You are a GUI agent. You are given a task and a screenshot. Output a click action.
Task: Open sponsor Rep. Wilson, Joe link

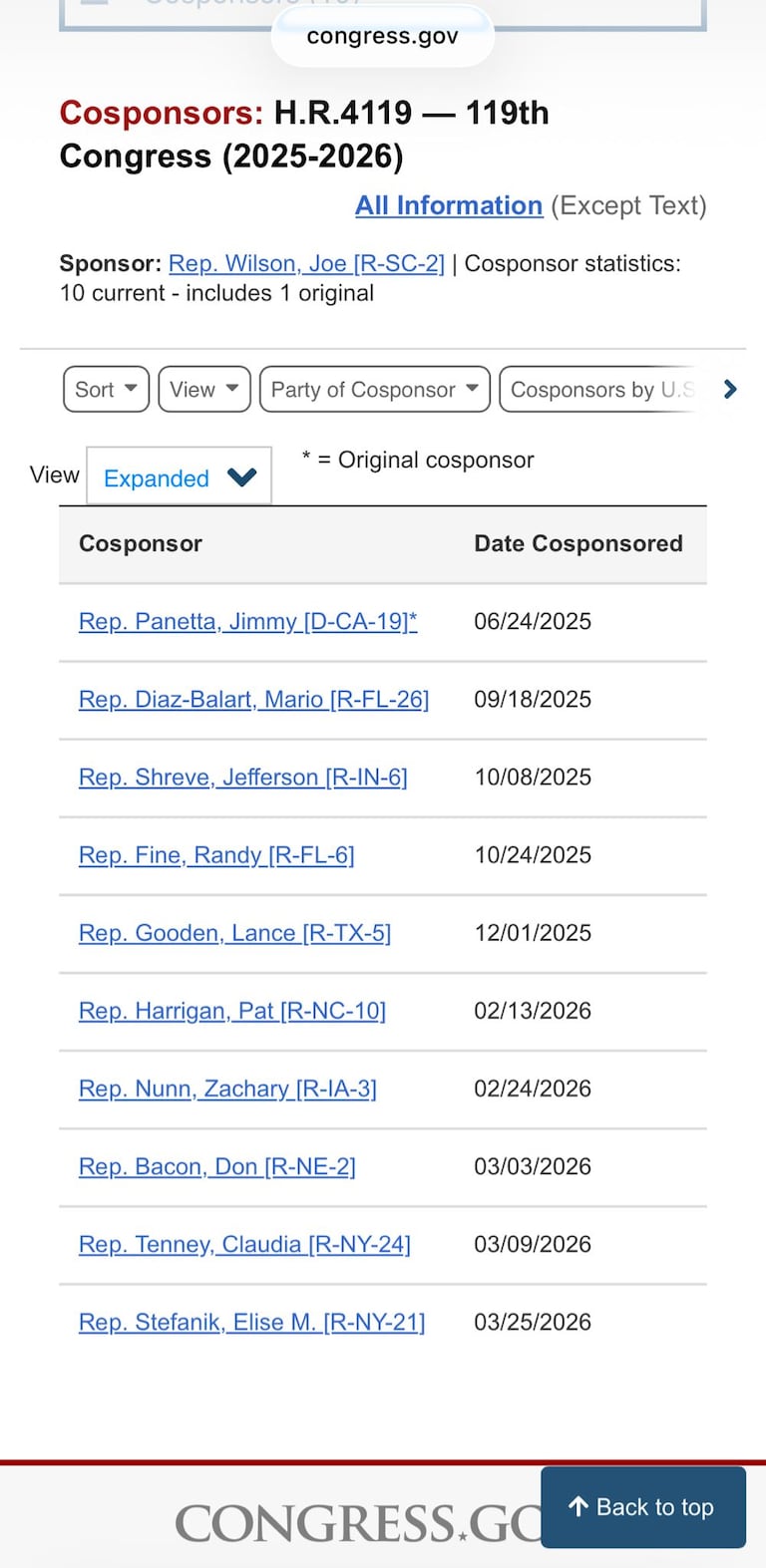(x=306, y=263)
